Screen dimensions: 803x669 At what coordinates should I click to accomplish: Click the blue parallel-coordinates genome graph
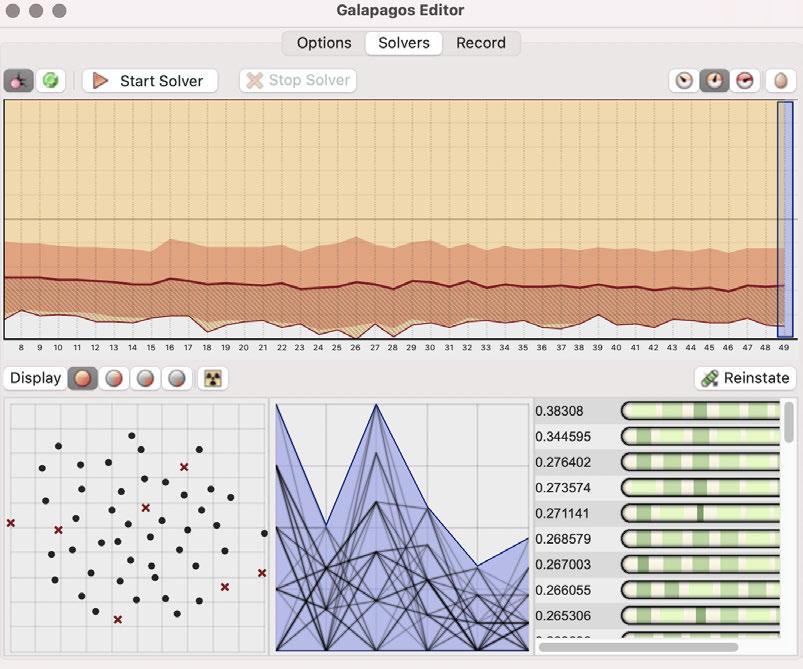point(402,527)
